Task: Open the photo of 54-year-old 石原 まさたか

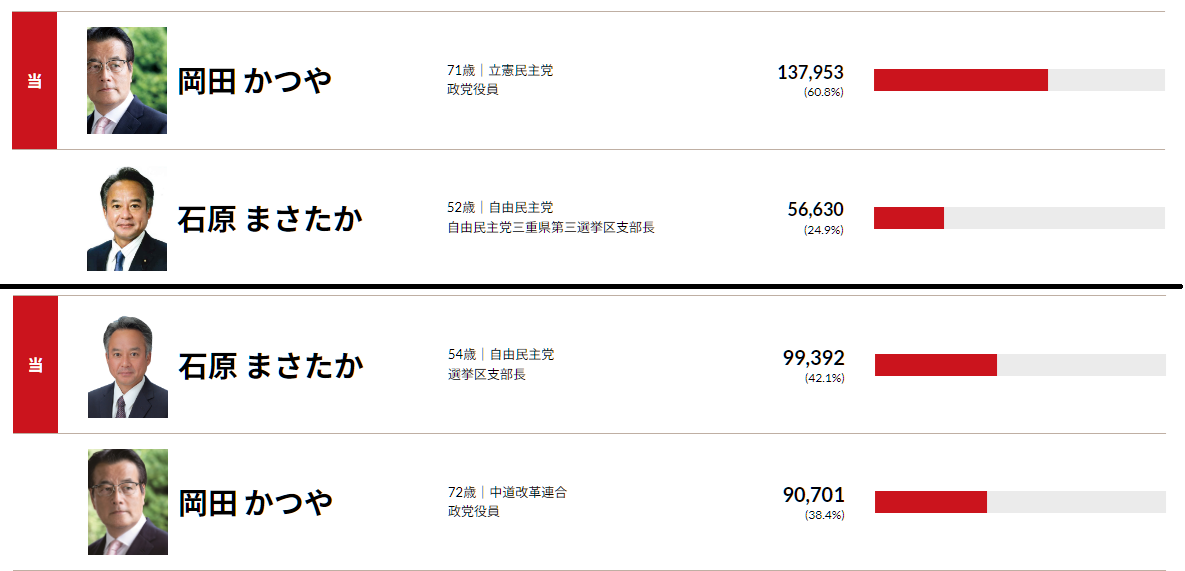Action: pyautogui.click(x=128, y=366)
